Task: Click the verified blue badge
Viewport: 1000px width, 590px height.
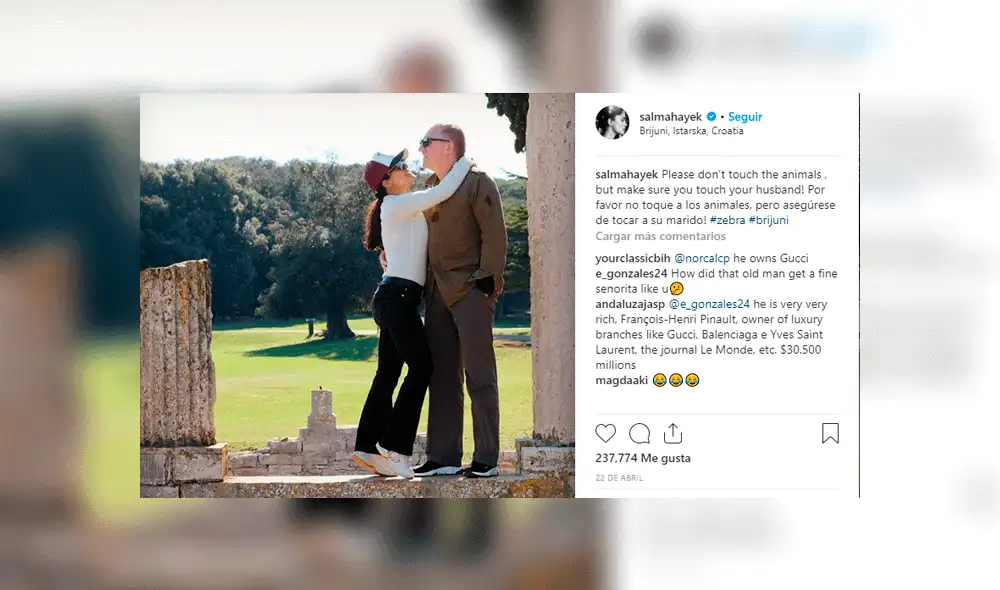Action: point(711,117)
